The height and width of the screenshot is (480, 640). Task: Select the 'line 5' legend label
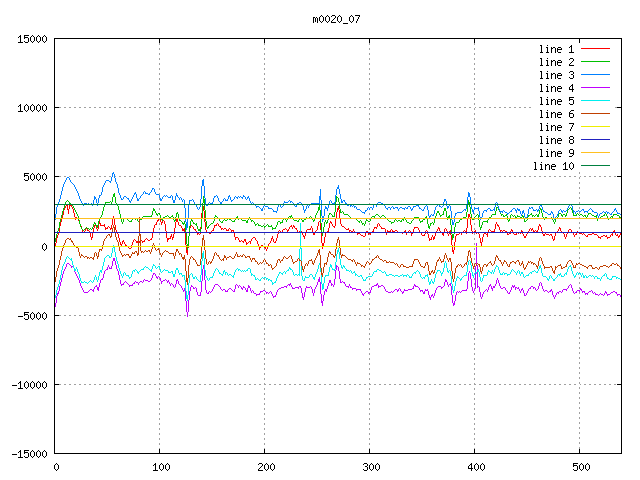pos(556,101)
